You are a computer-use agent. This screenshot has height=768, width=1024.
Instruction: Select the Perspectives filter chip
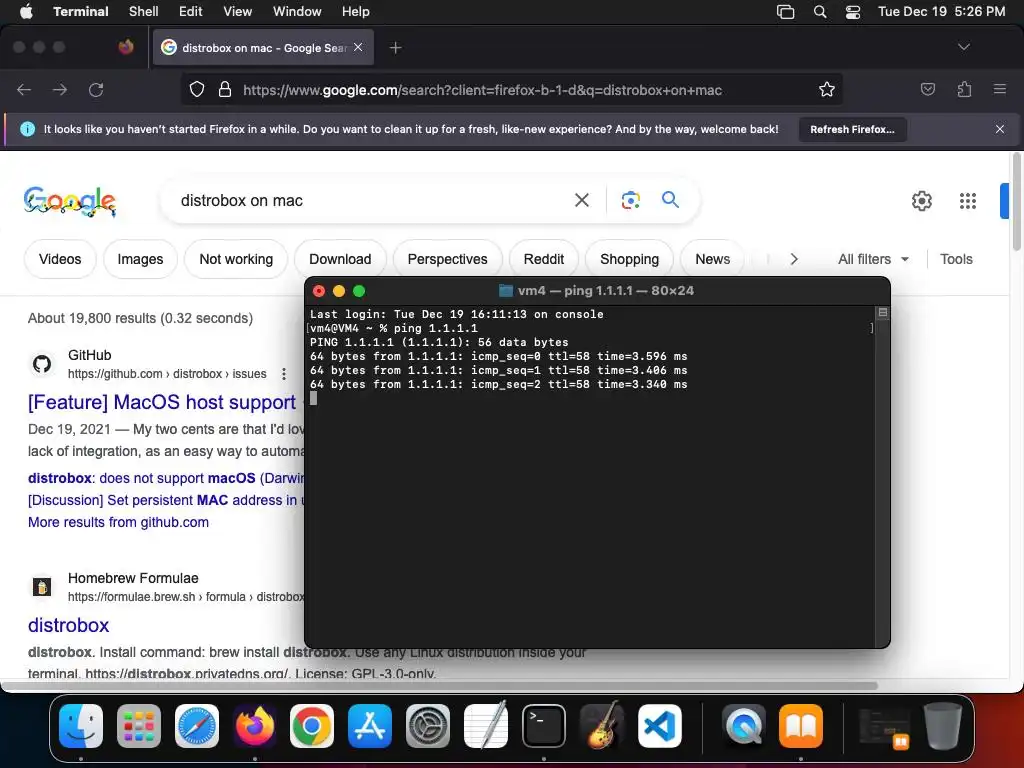pos(447,259)
